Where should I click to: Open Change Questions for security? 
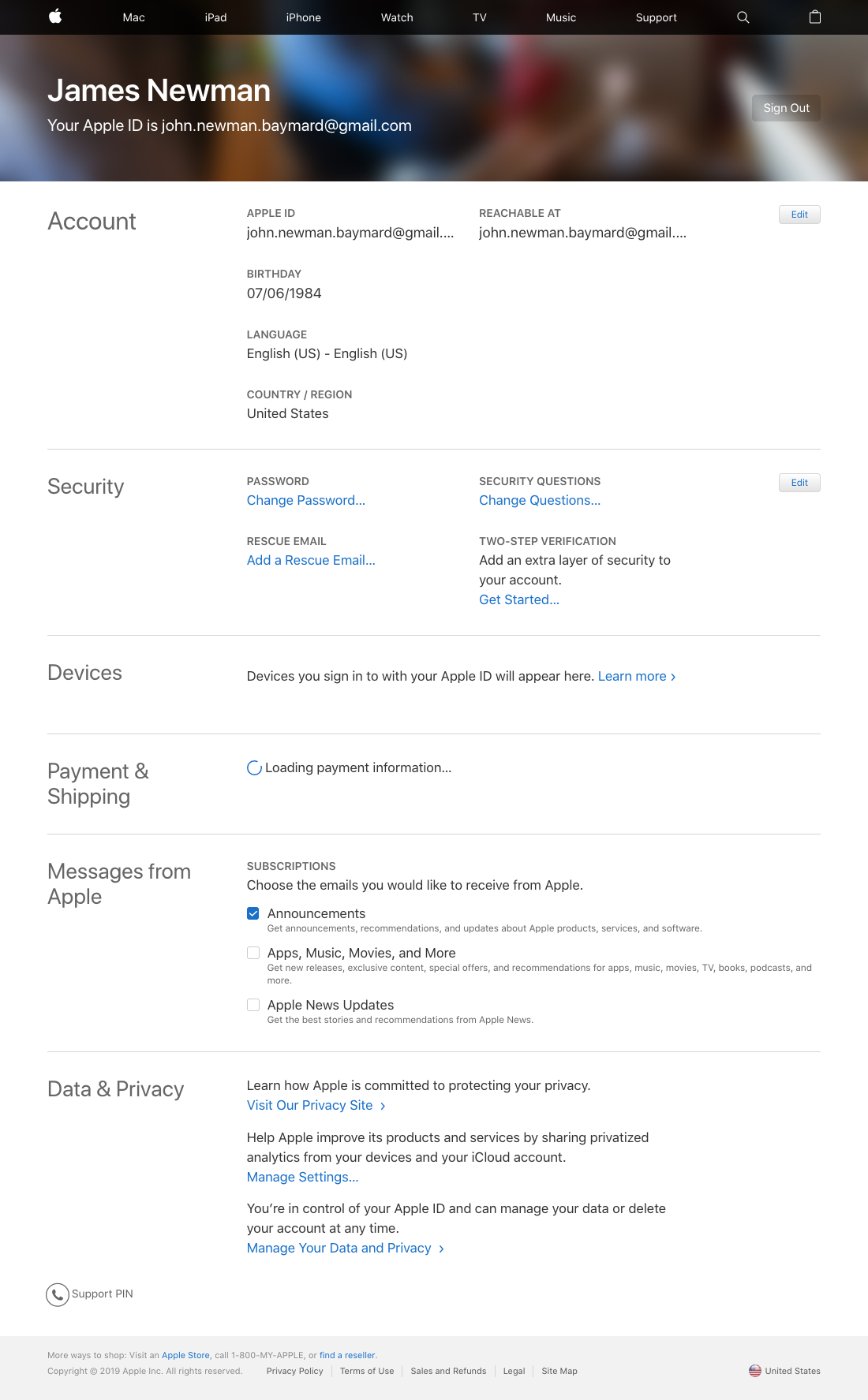point(539,500)
